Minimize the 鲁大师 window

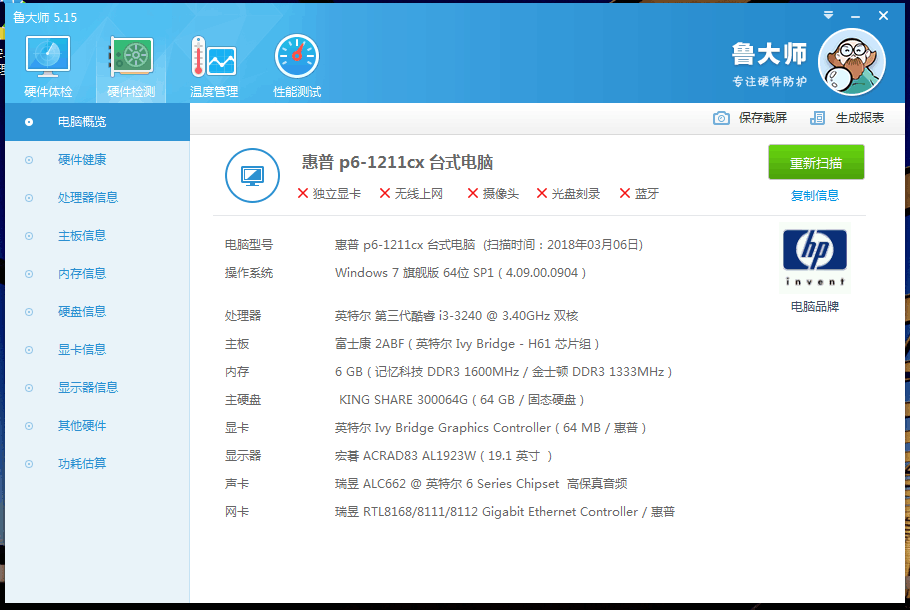coord(855,17)
